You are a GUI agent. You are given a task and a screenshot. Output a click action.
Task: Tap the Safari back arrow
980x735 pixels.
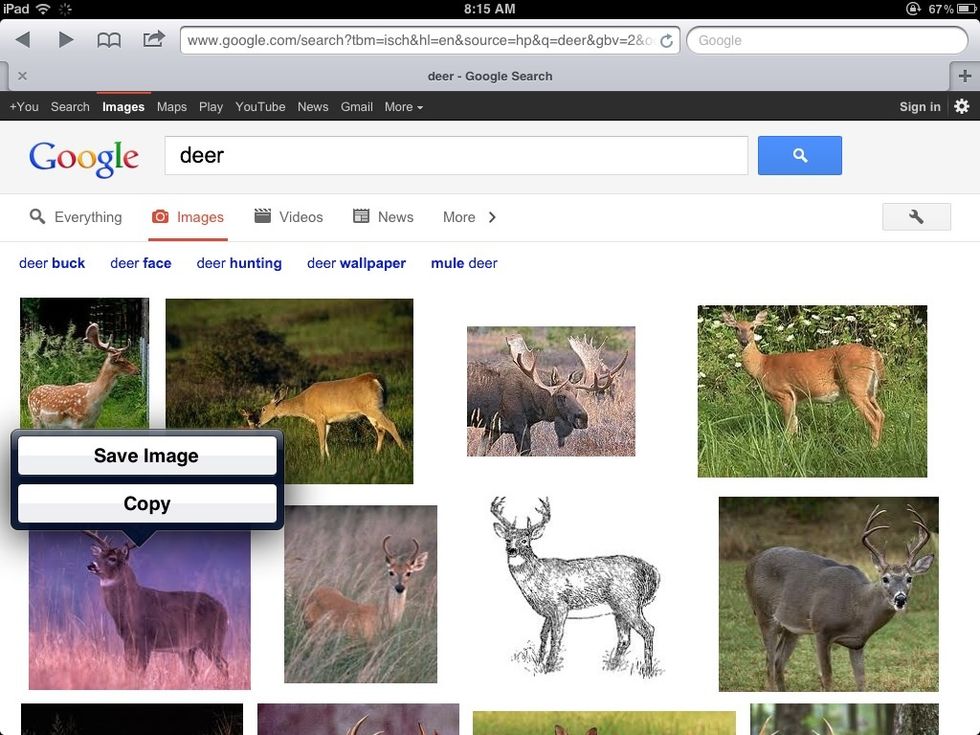click(22, 40)
